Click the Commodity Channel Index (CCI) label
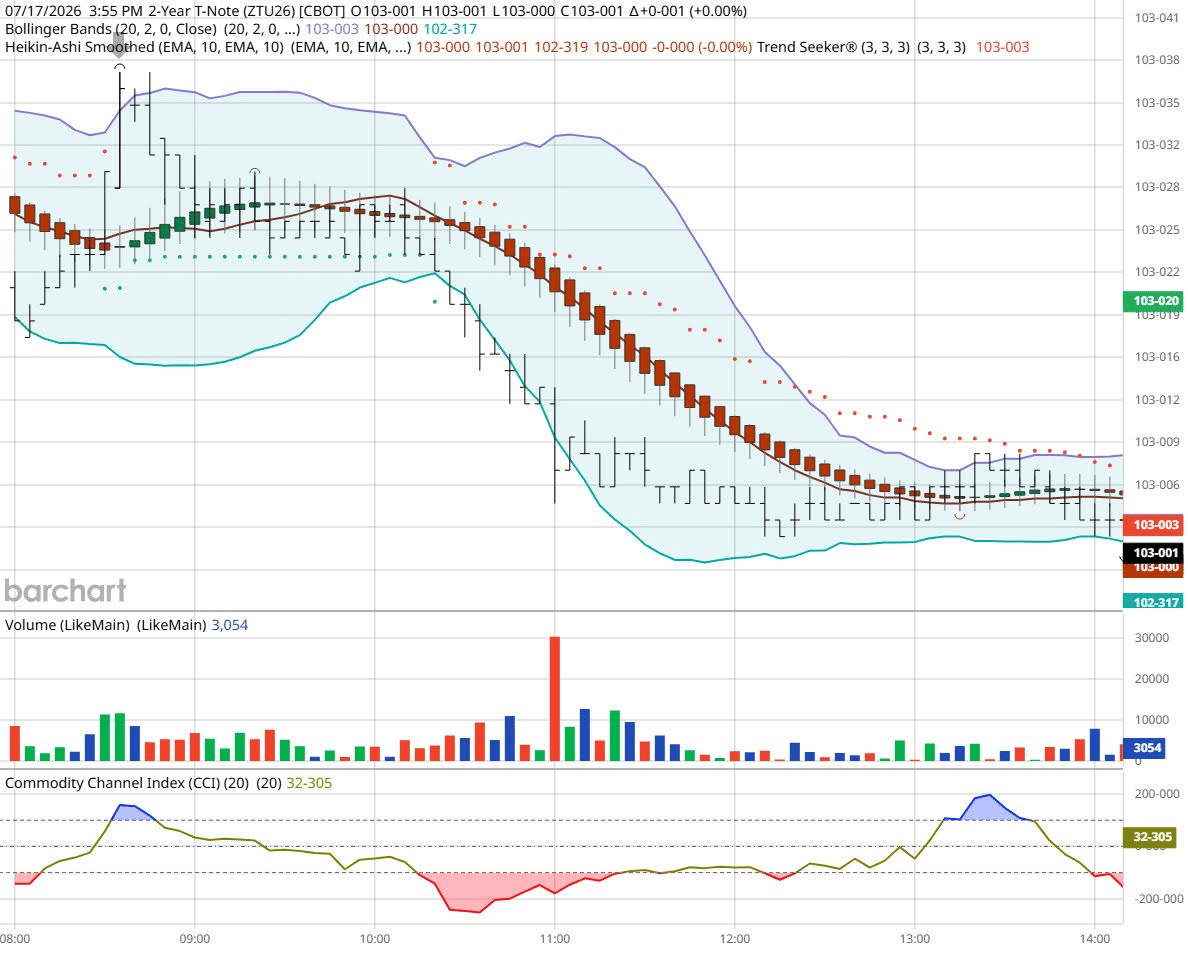Screen dimensions: 1188x953 (127, 783)
